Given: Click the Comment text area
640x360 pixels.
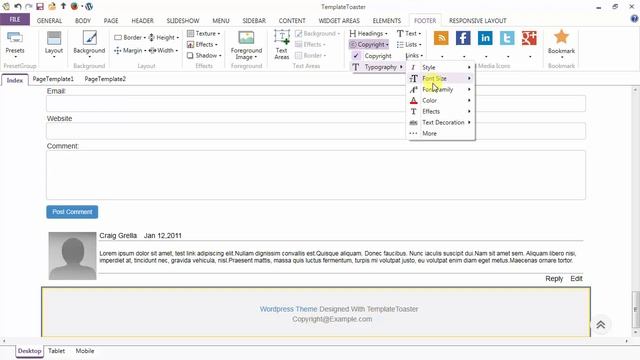Looking at the screenshot, I should coord(316,175).
